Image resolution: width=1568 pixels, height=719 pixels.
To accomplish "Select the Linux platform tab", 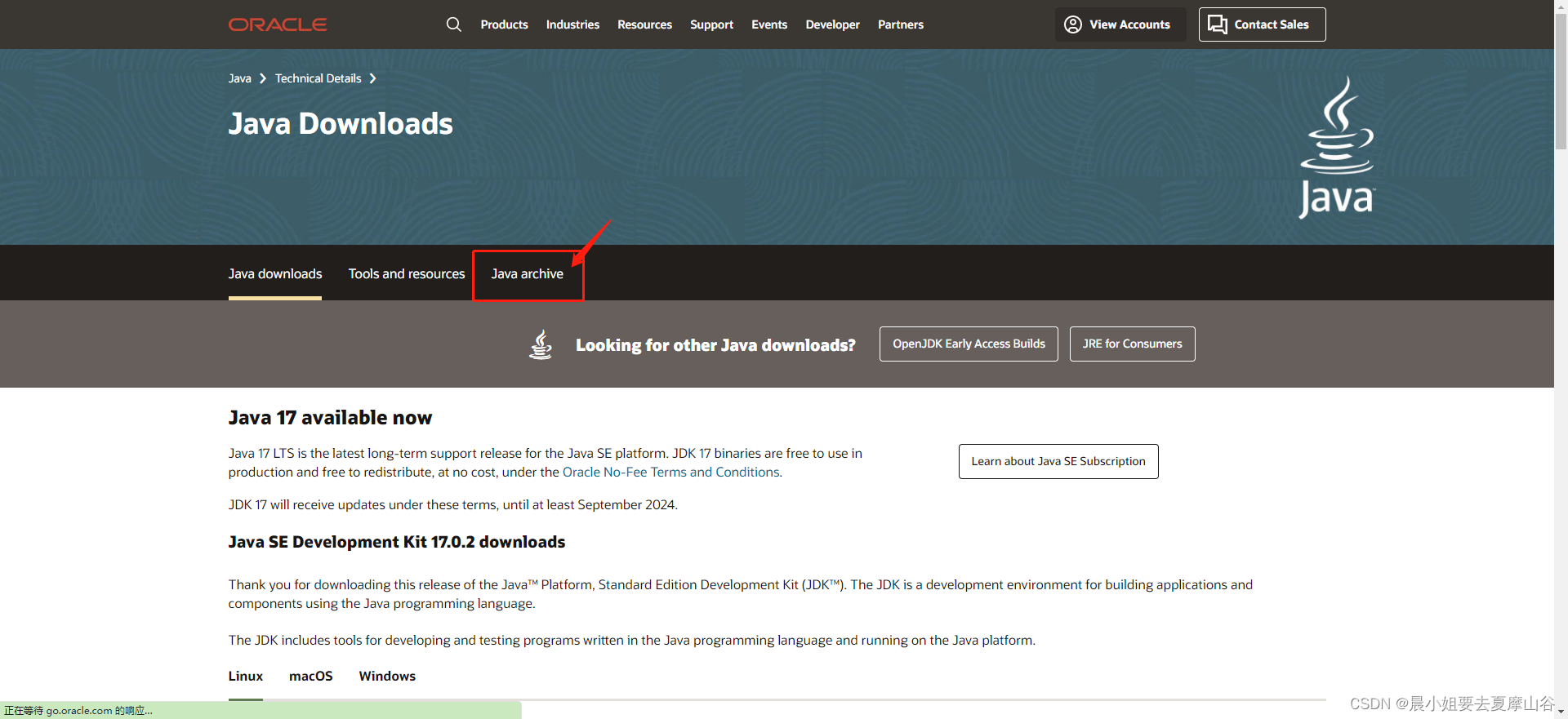I will [246, 677].
